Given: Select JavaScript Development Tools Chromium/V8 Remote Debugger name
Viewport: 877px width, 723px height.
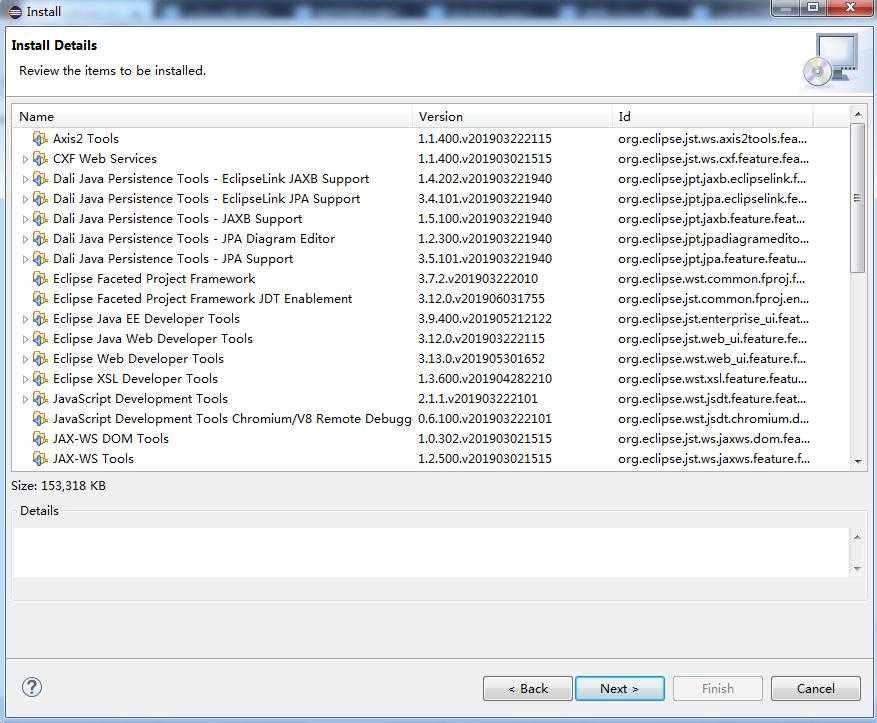Looking at the screenshot, I should click(232, 419).
